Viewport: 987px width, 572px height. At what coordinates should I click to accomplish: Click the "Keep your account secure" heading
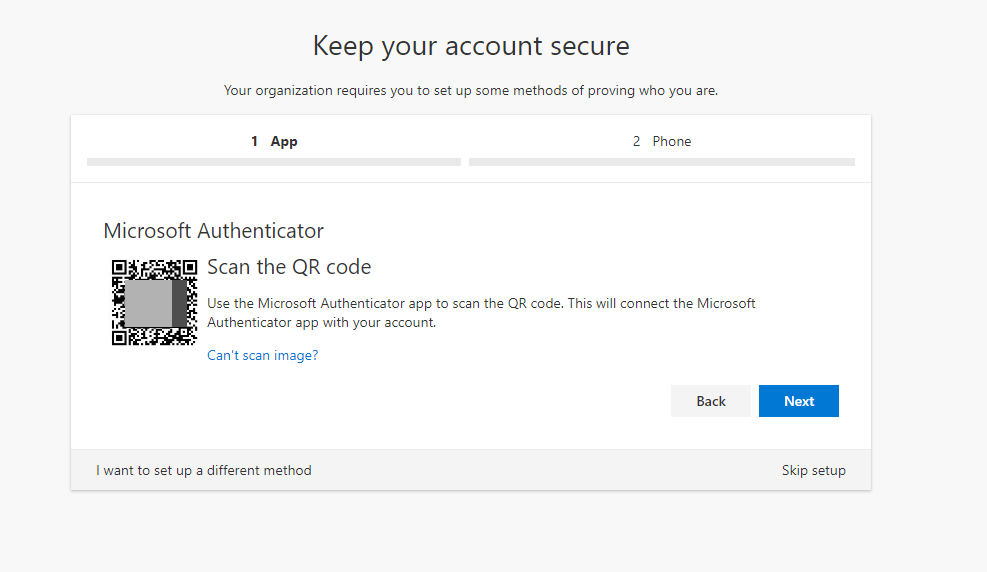pyautogui.click(x=471, y=46)
